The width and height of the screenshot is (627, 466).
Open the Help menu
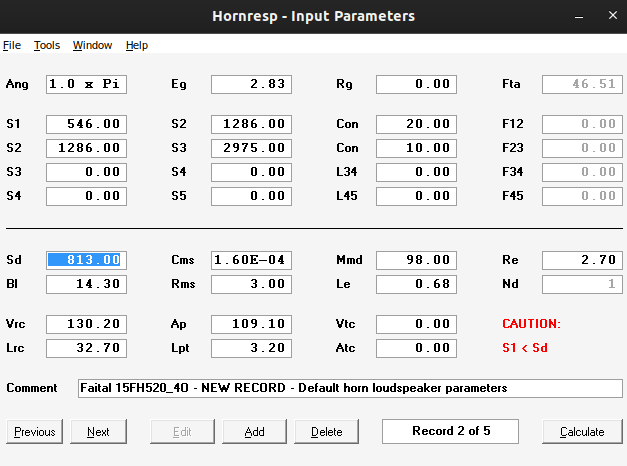[x=137, y=45]
